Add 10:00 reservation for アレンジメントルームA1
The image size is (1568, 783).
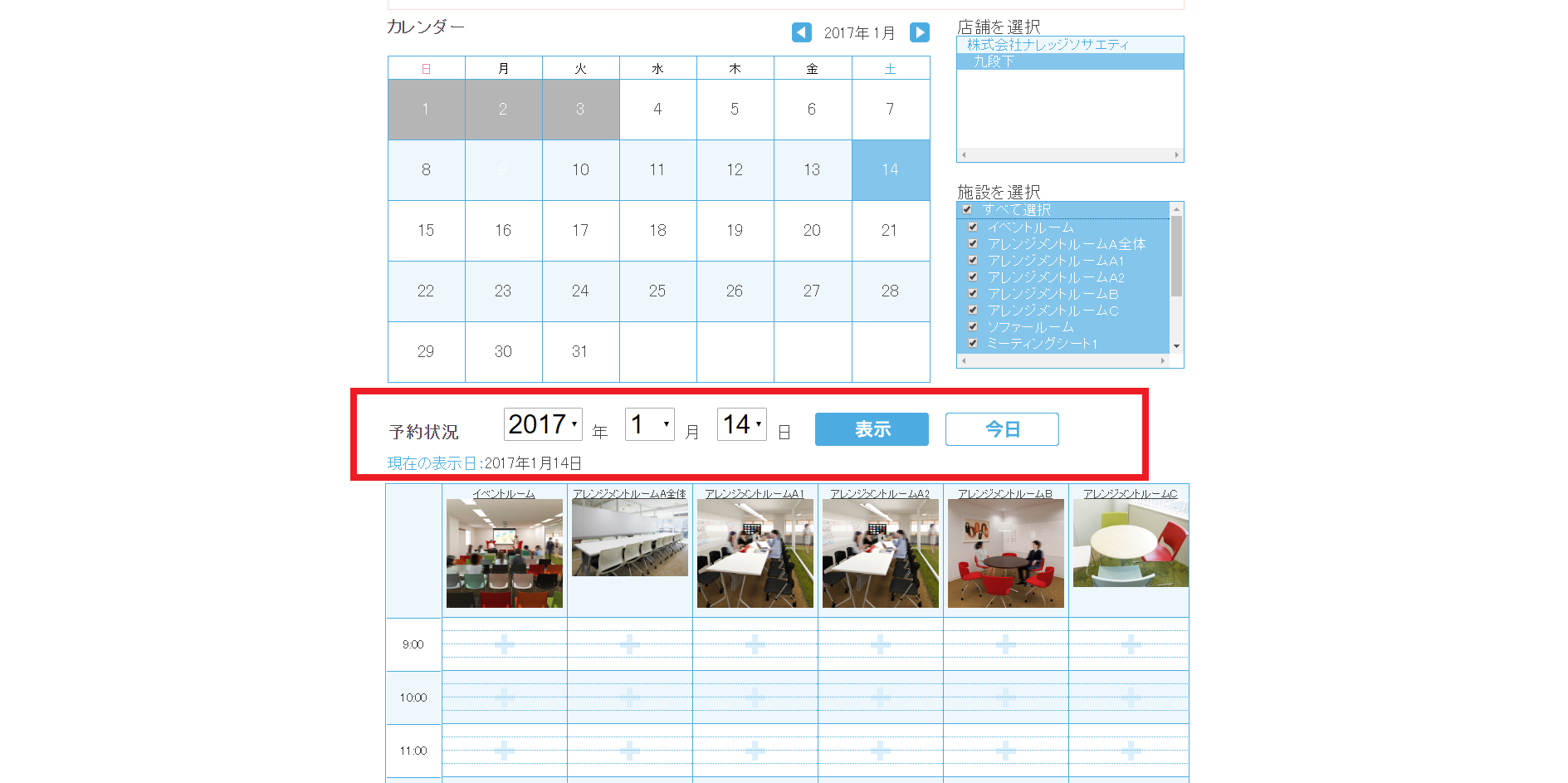click(x=755, y=697)
